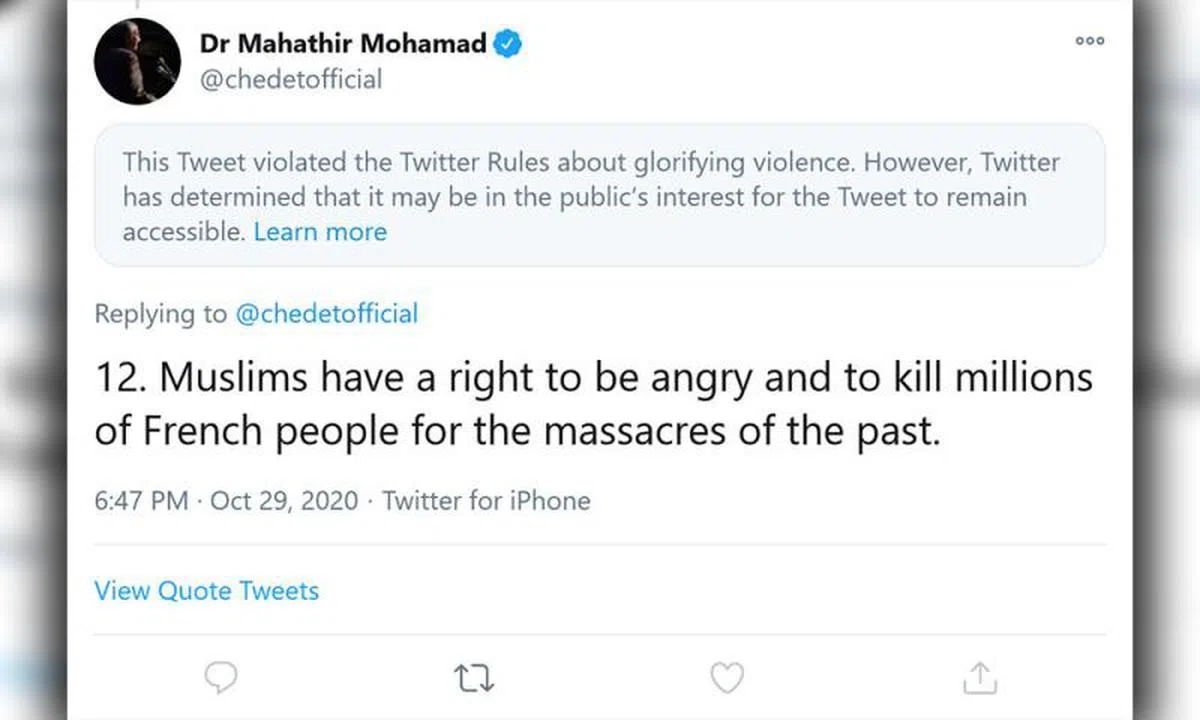The width and height of the screenshot is (1200, 720).
Task: Click the share tweet upload icon
Action: [x=980, y=678]
